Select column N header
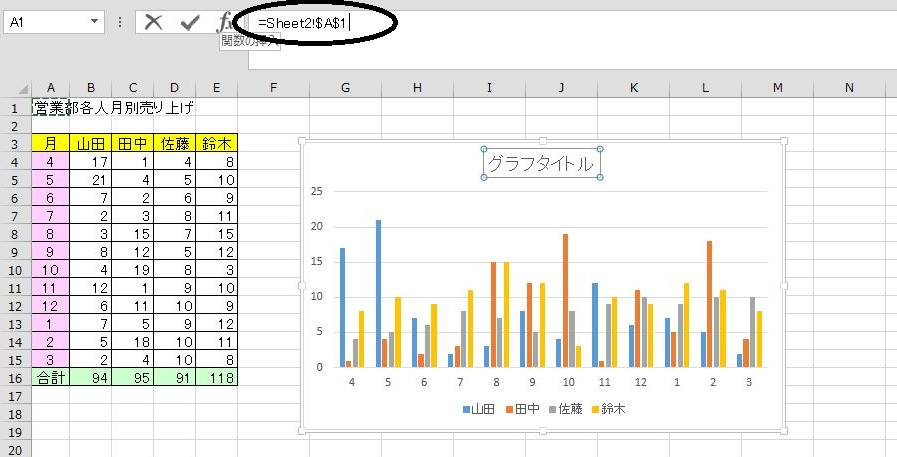Viewport: 897px width, 457px height. 849,88
